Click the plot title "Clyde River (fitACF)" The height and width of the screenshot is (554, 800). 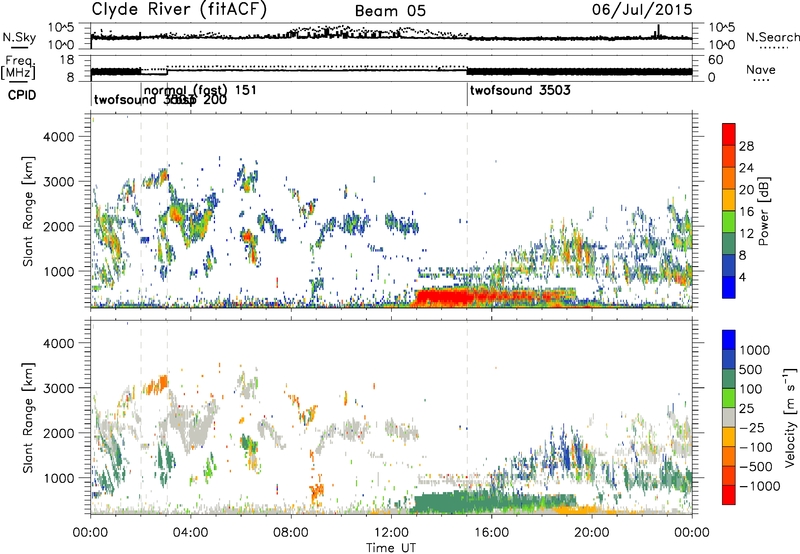click(179, 10)
